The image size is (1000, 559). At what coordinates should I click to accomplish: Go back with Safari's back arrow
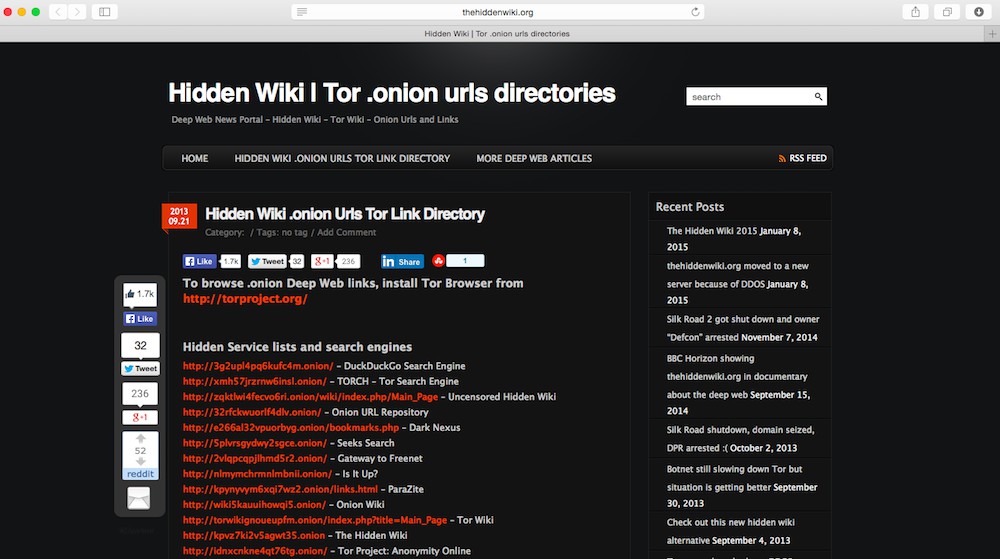[58, 11]
